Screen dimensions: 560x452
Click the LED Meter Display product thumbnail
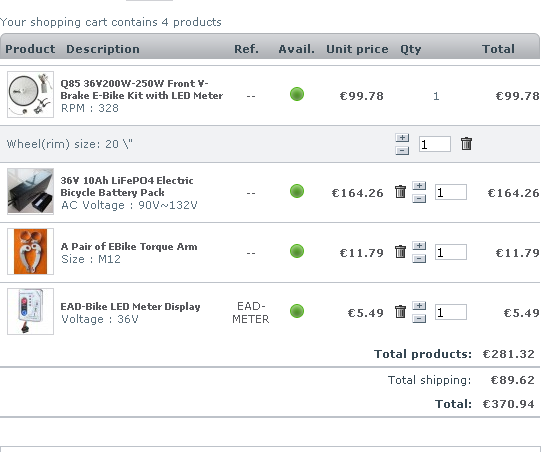click(x=30, y=311)
